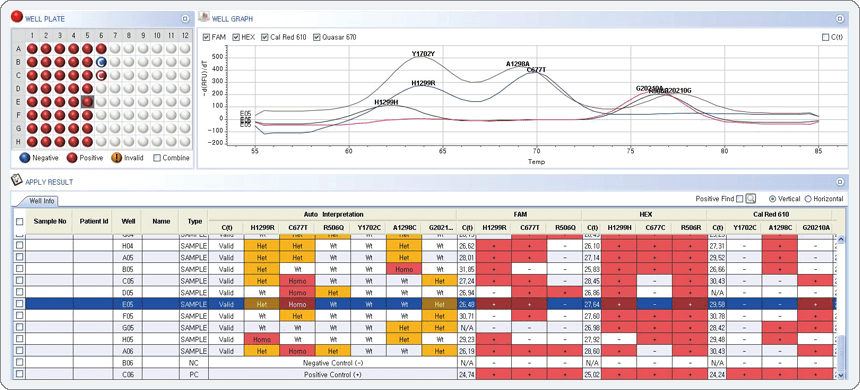Click the red Well Plate panel icon

[x=17, y=17]
